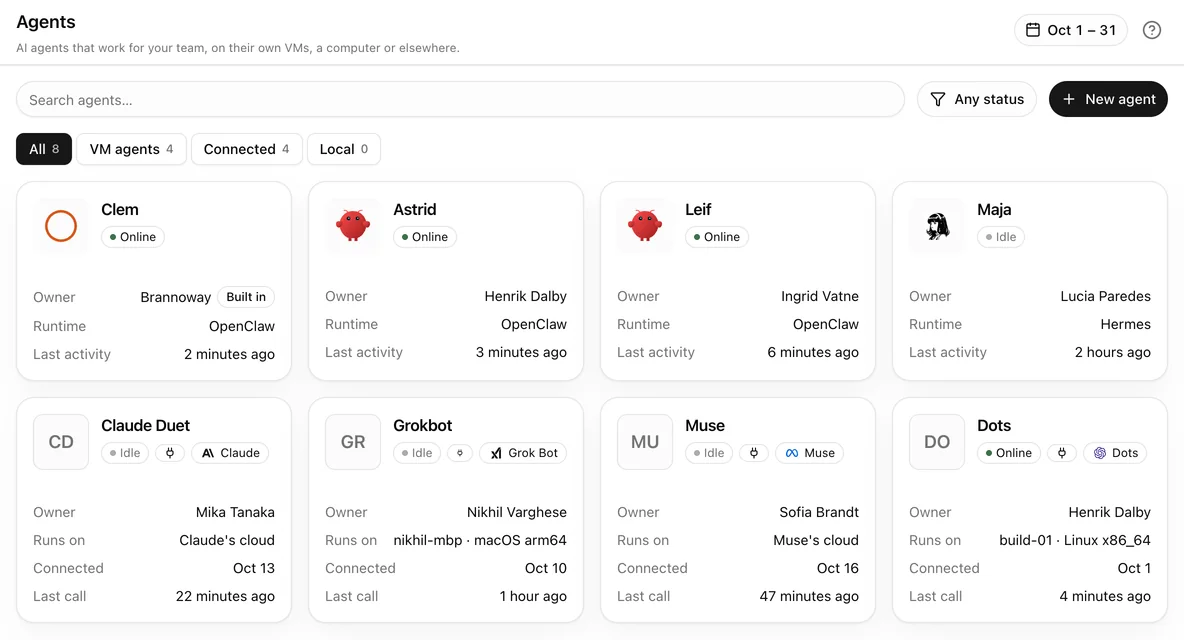Click Maja's portrait avatar
The width and height of the screenshot is (1184, 640).
(937, 226)
